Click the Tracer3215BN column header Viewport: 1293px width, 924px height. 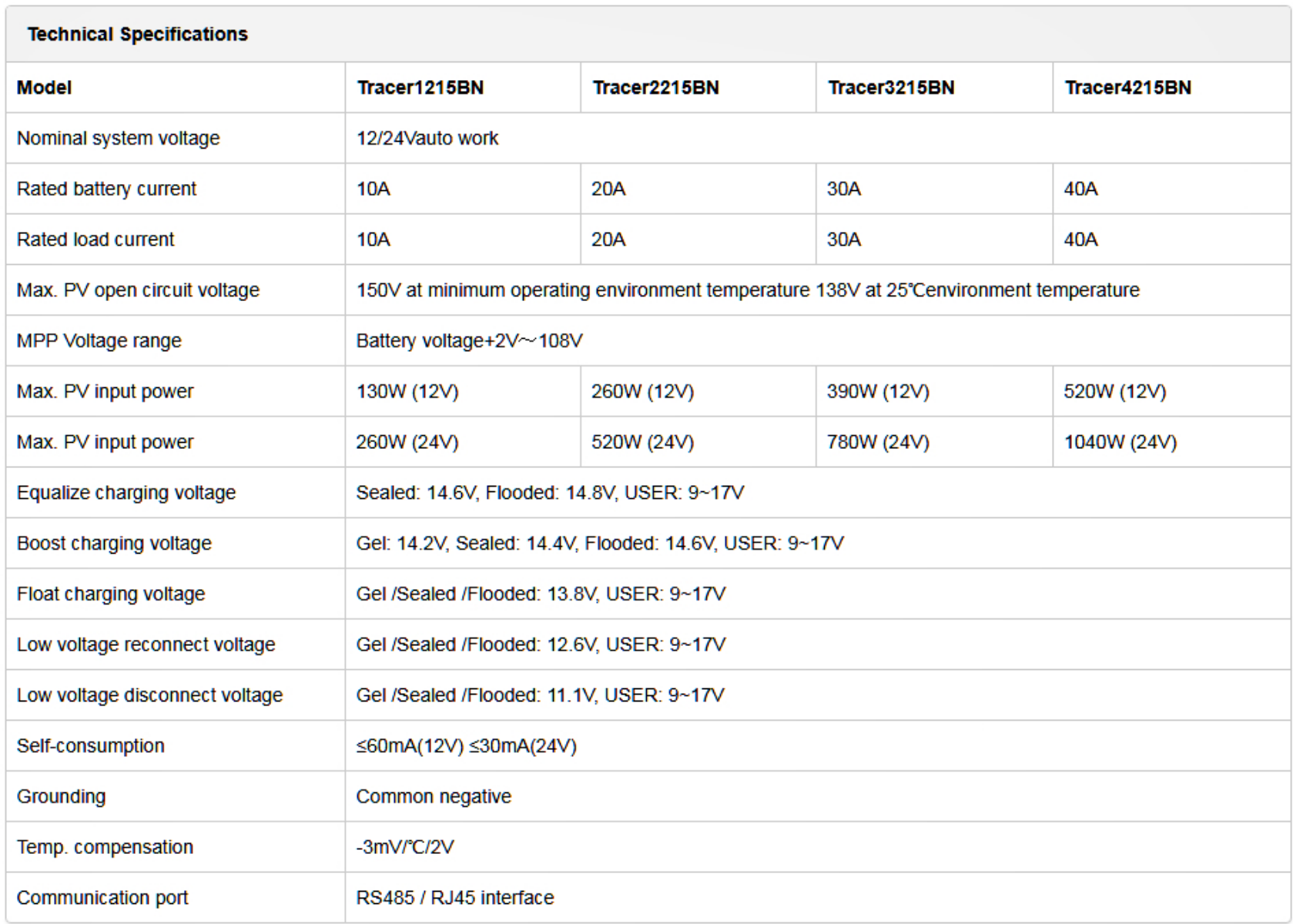coord(891,88)
